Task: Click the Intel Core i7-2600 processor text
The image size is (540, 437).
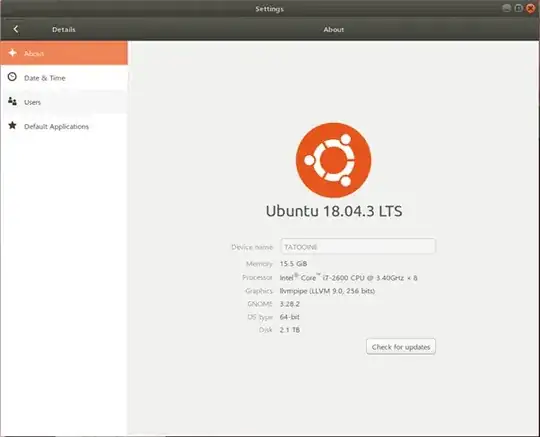Action: click(x=348, y=278)
